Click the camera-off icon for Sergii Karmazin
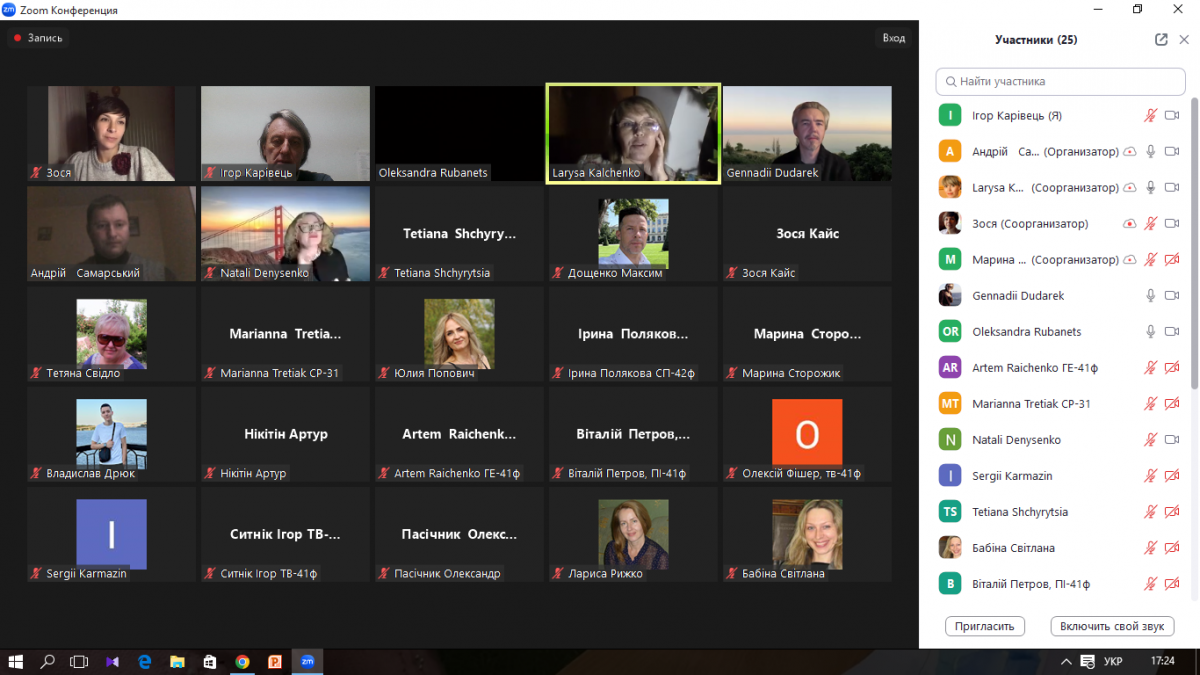Viewport: 1200px width, 675px height. (1172, 476)
